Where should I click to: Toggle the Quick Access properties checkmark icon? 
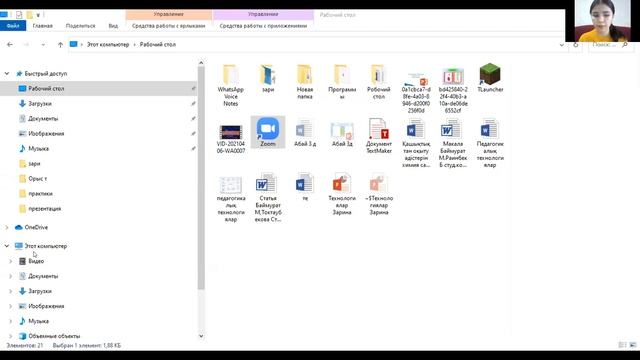(19, 15)
